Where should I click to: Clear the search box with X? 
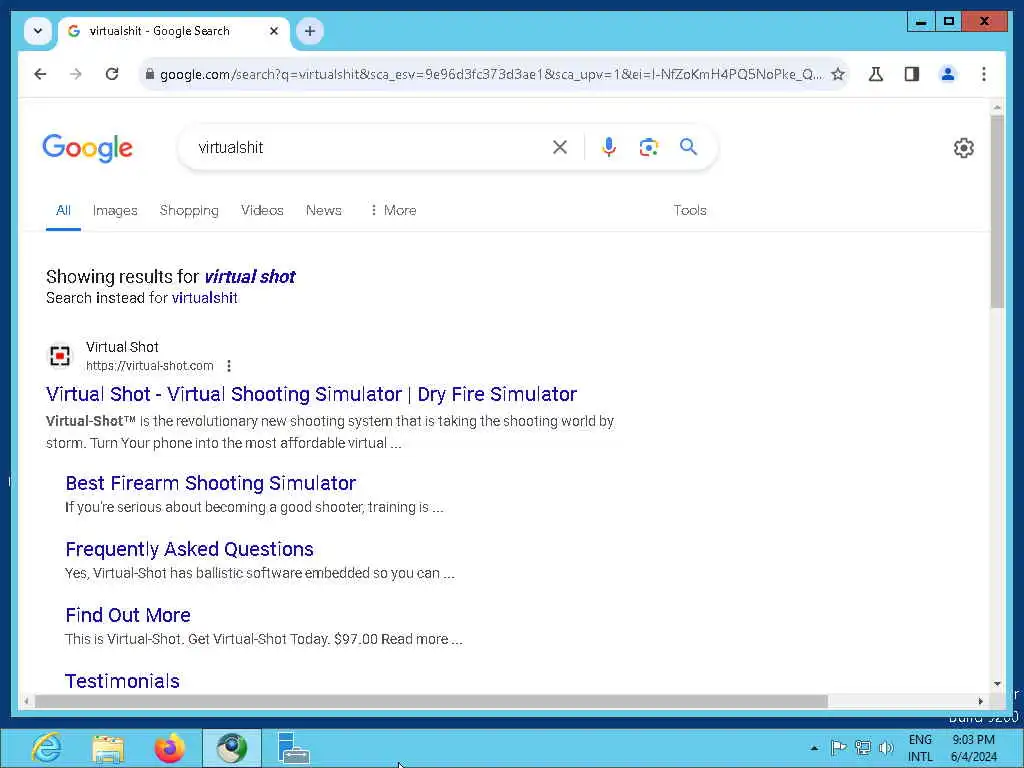click(x=560, y=148)
